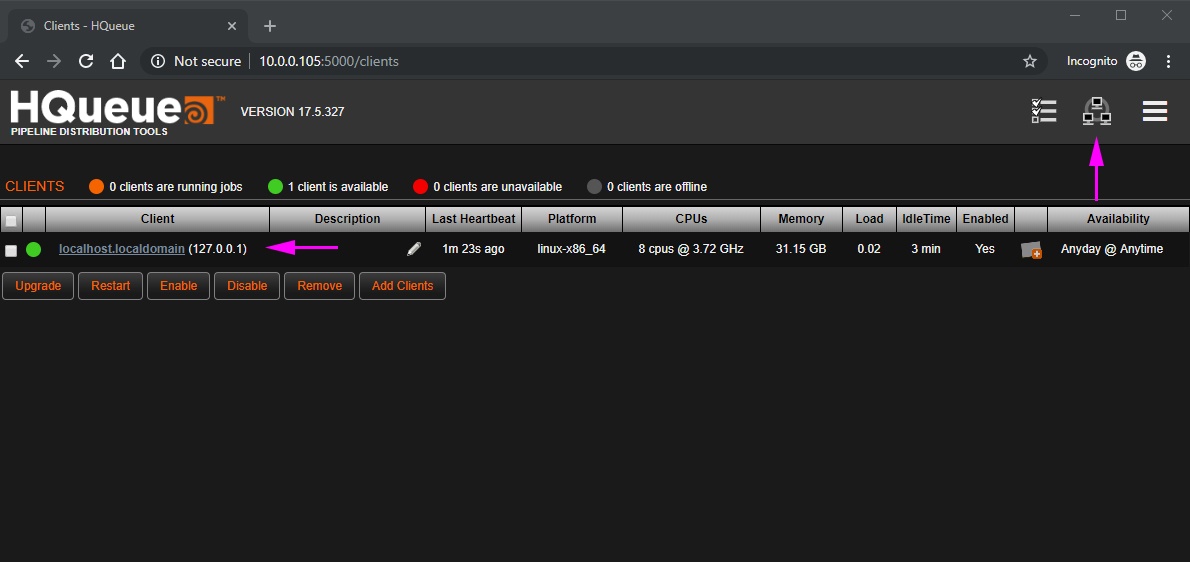The height and width of the screenshot is (562, 1190).
Task: Click '0 clients are offline' status
Action: tap(647, 187)
